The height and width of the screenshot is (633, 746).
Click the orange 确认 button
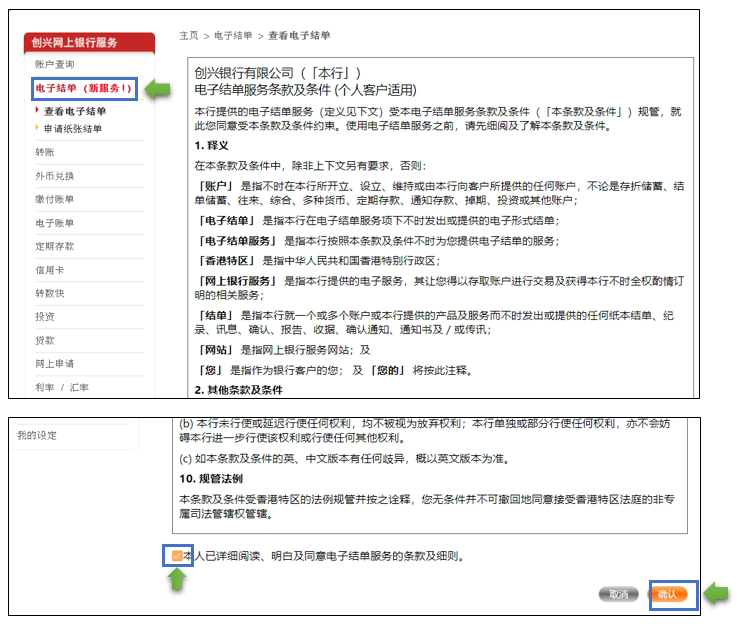click(x=667, y=594)
